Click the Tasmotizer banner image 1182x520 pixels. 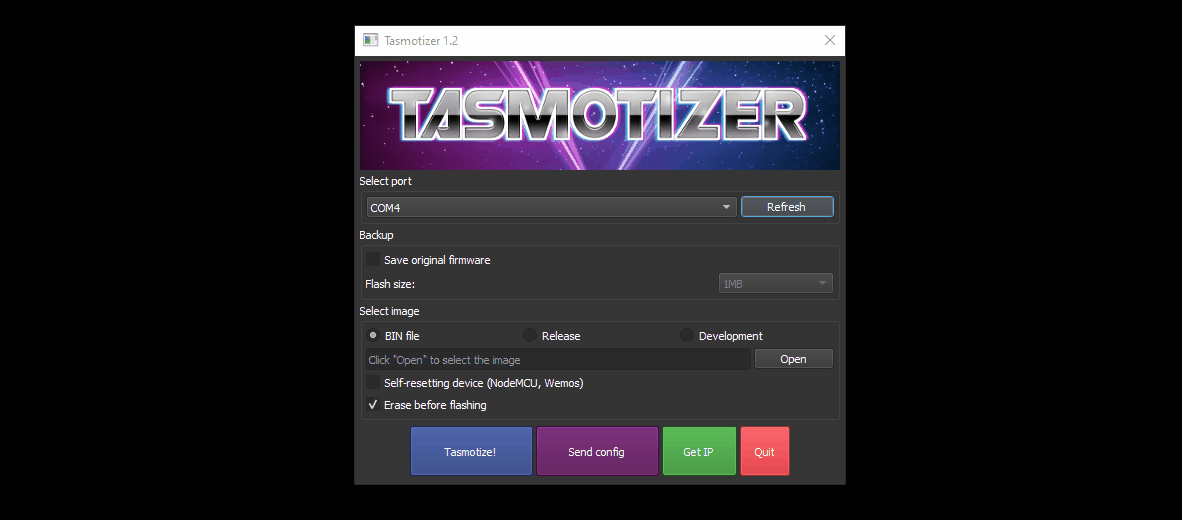click(599, 115)
